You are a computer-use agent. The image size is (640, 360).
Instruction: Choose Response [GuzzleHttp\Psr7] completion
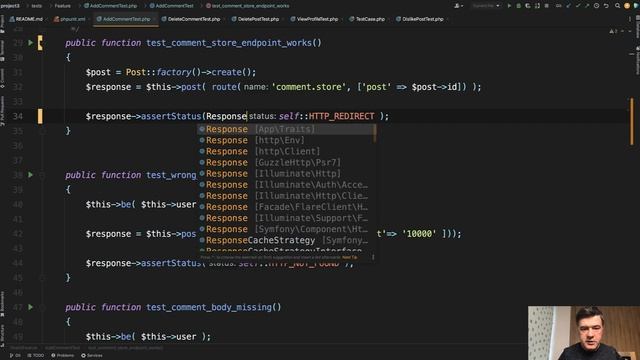(285, 162)
